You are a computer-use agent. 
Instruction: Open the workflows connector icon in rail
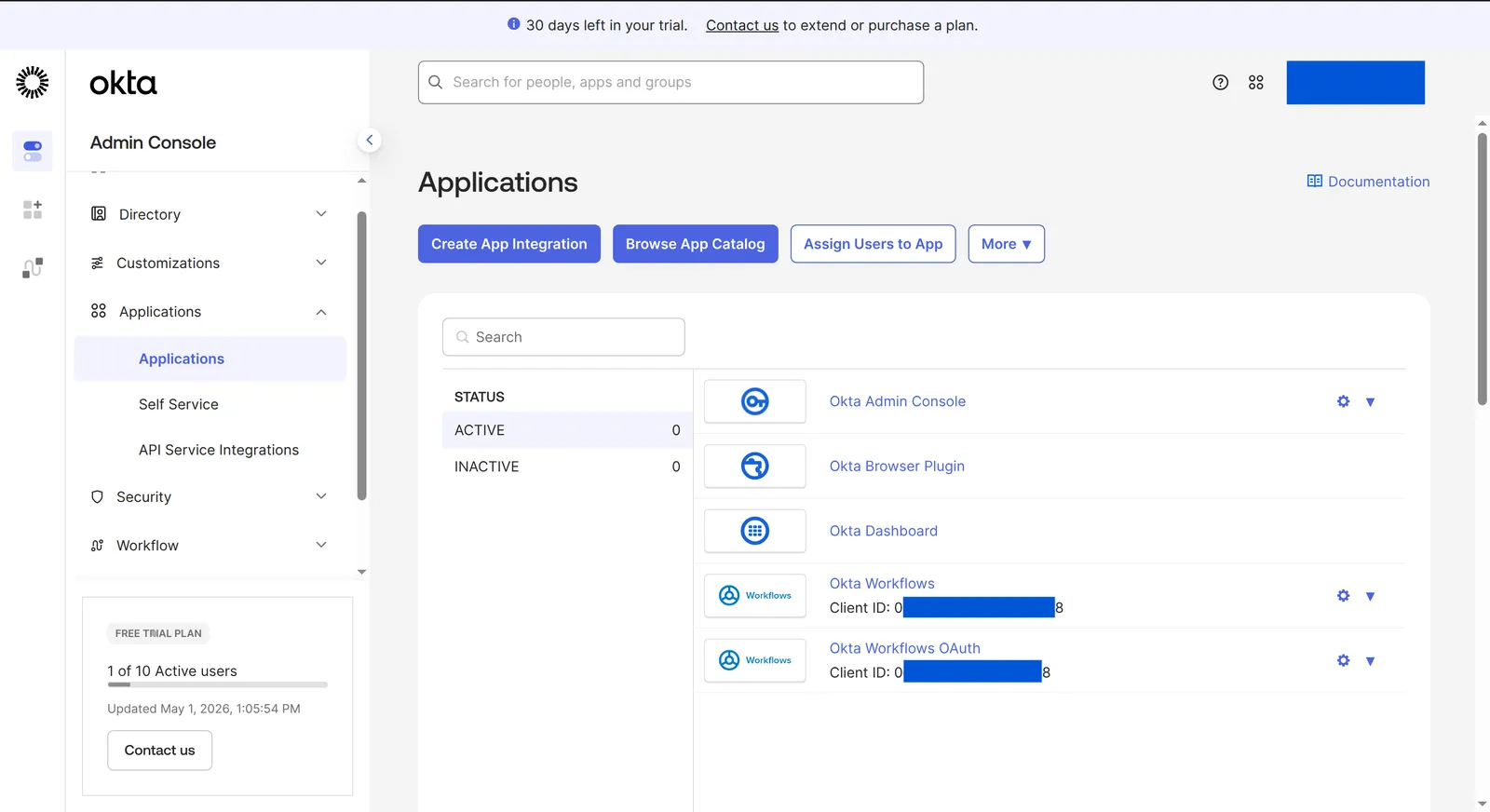33,268
